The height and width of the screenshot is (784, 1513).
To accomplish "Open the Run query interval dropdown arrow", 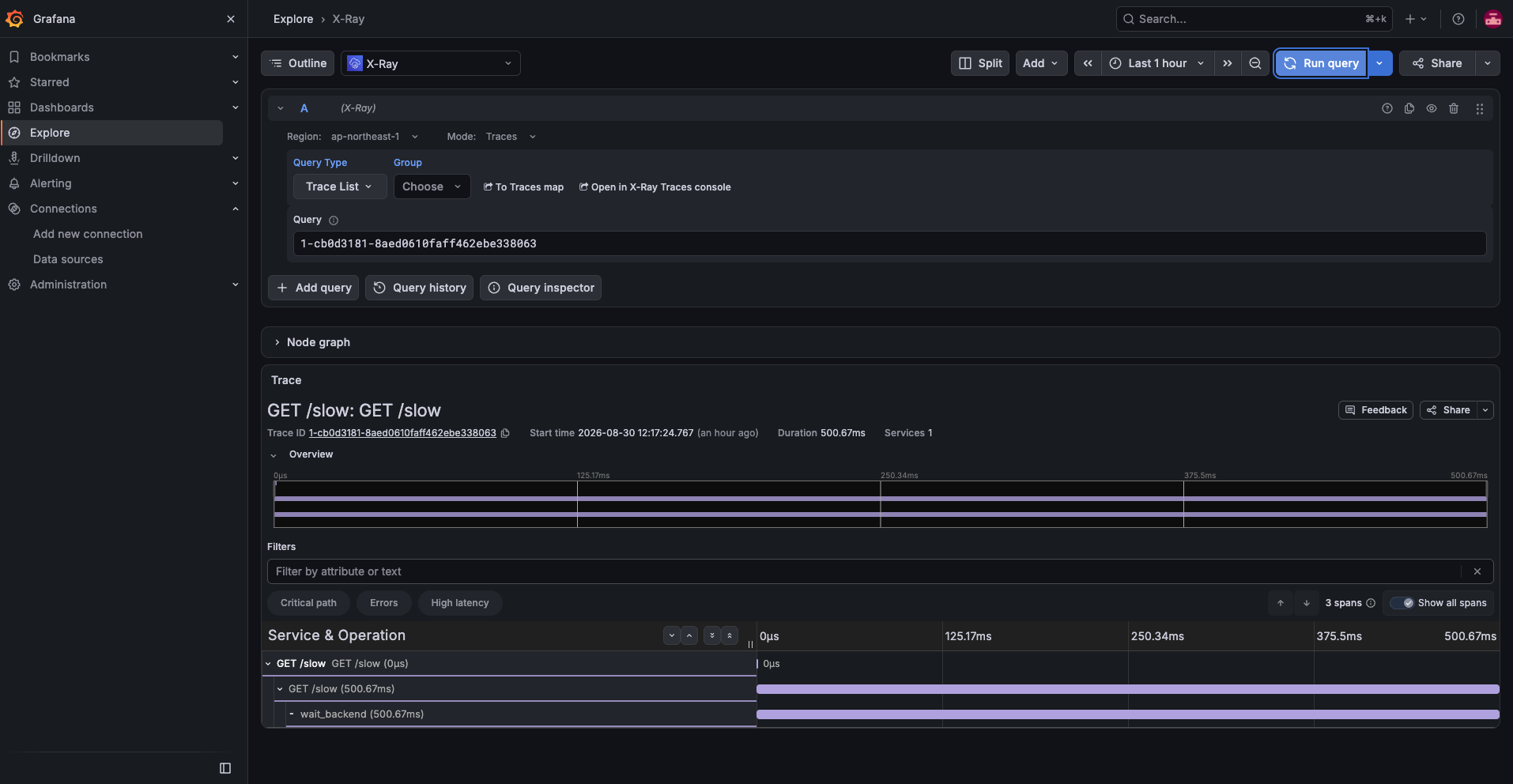I will 1379,63.
